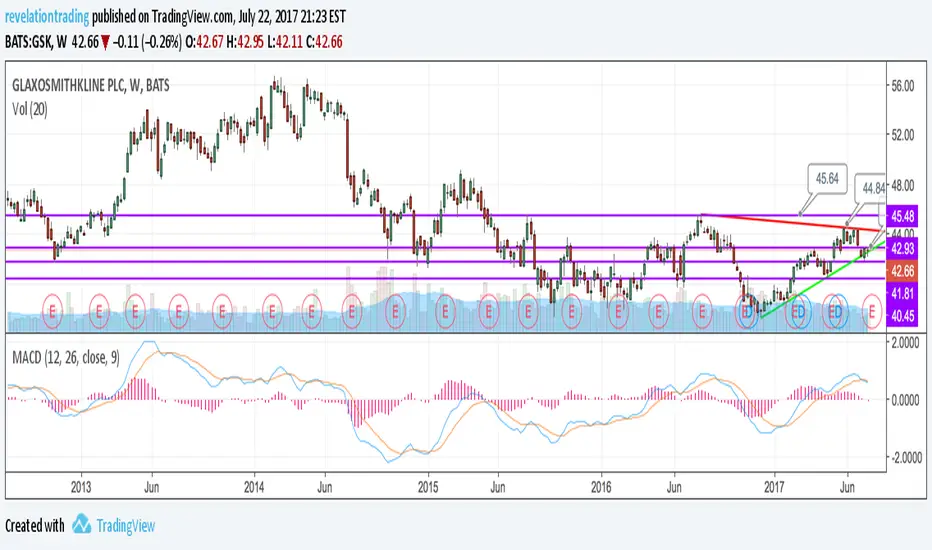
Task: Click the purple 40.45 price label
Action: tap(902, 316)
